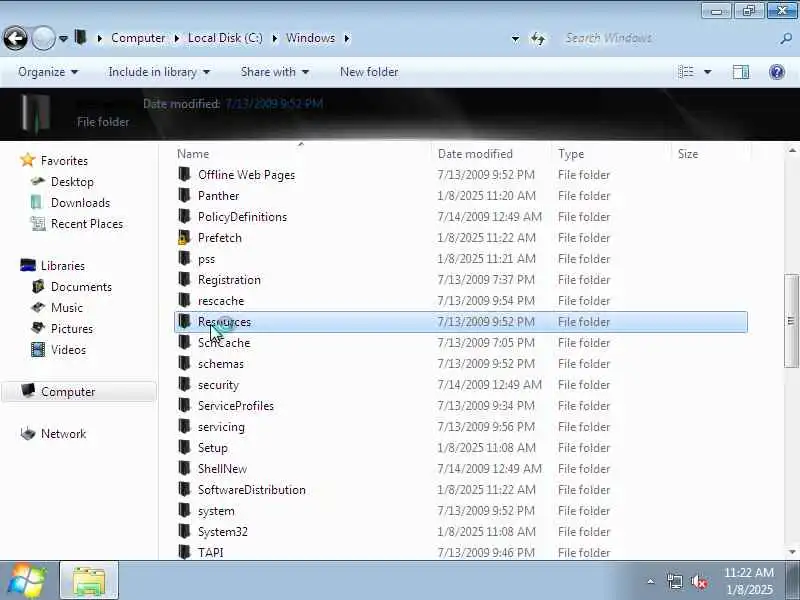Click the folder icon in the address bar
The image size is (800, 600).
pos(81,37)
